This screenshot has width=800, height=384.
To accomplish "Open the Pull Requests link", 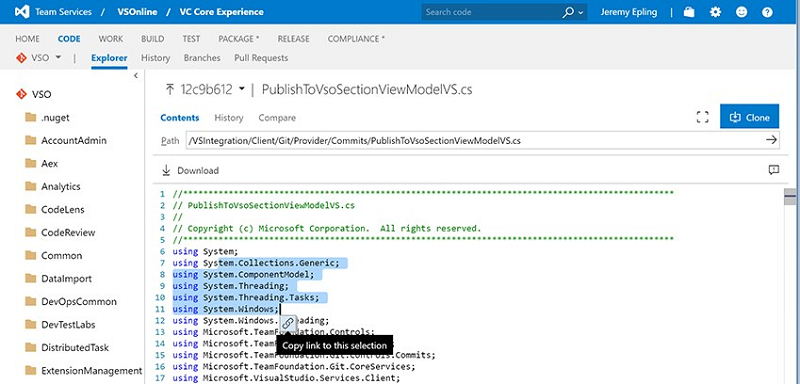I will pyautogui.click(x=261, y=58).
